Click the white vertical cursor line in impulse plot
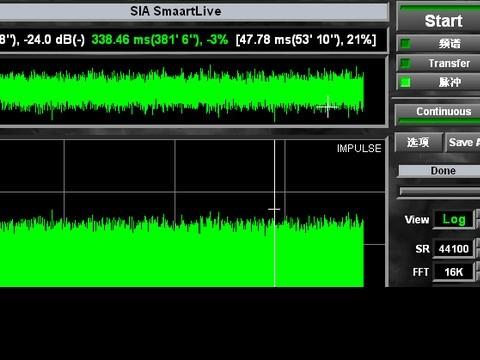This screenshot has width=480, height=360. pyautogui.click(x=275, y=213)
